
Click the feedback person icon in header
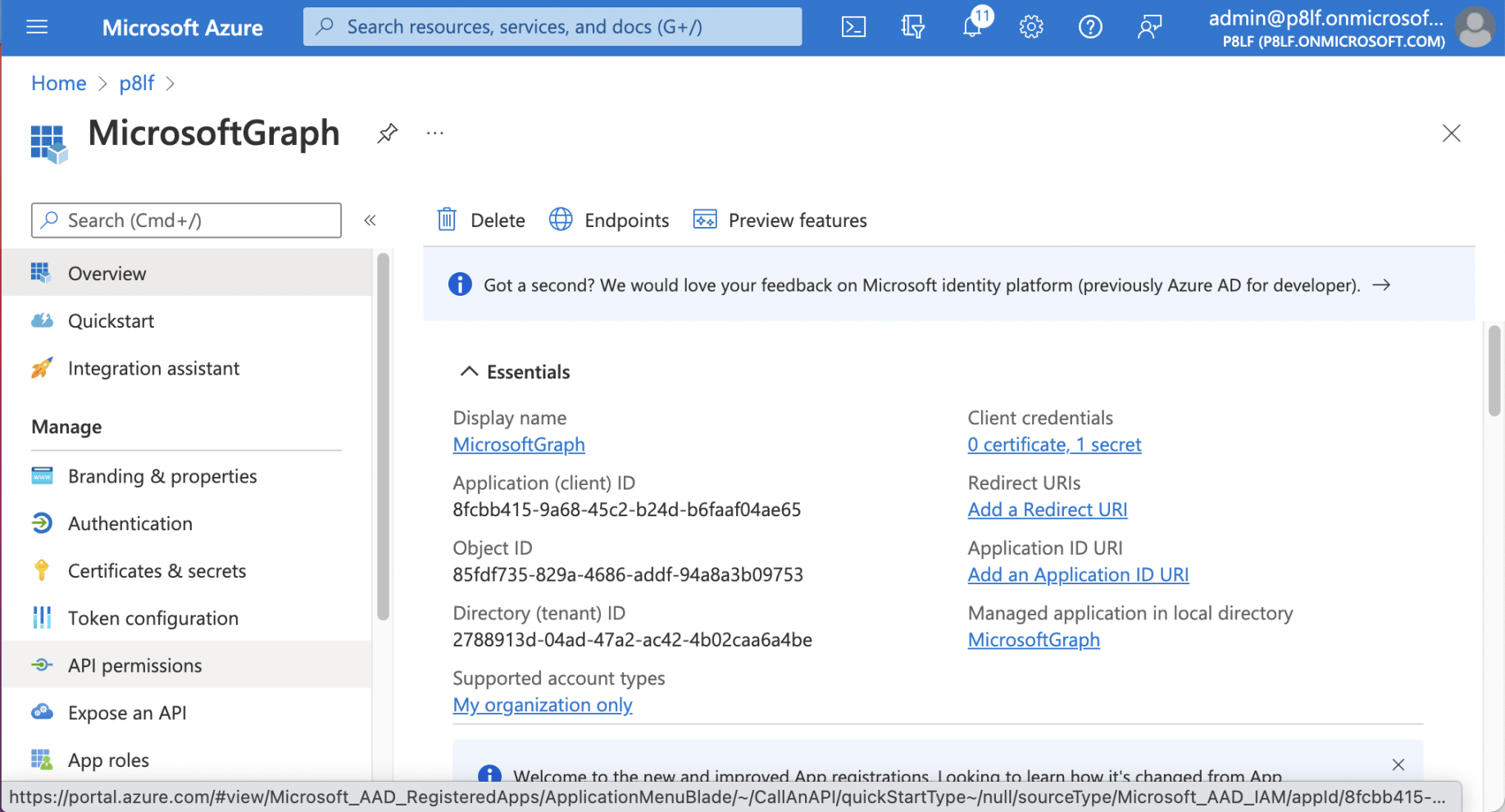click(1149, 27)
